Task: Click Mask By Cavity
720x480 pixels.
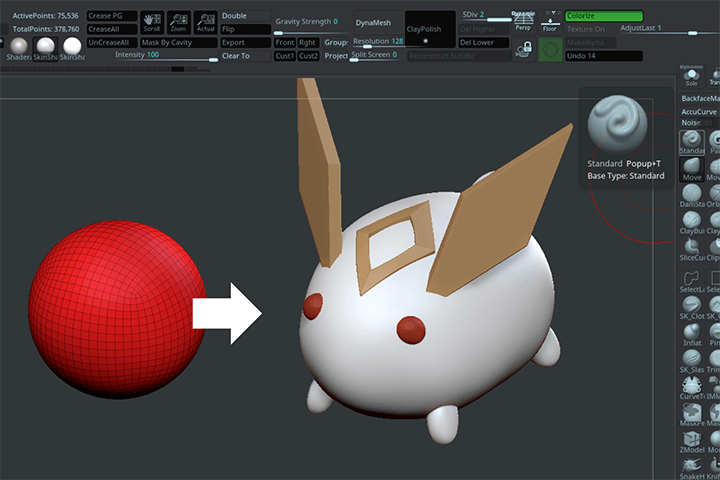Action: click(x=179, y=42)
